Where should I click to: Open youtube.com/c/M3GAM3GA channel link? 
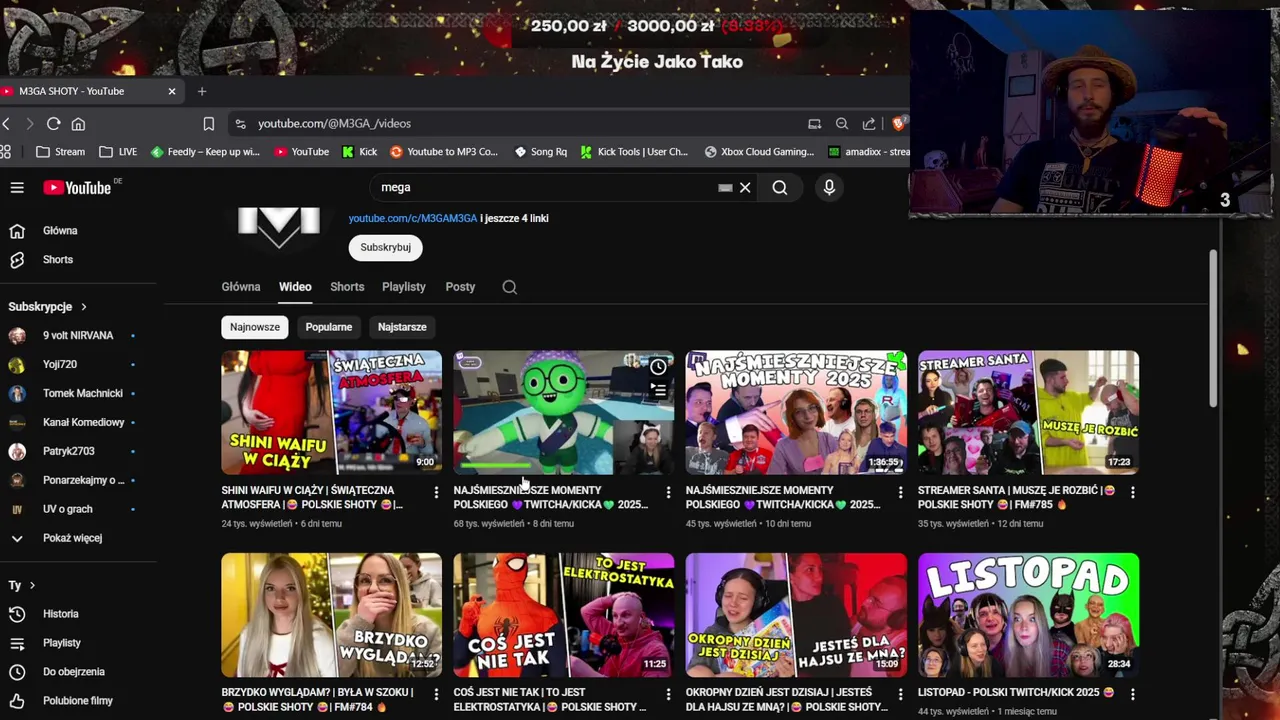413,218
